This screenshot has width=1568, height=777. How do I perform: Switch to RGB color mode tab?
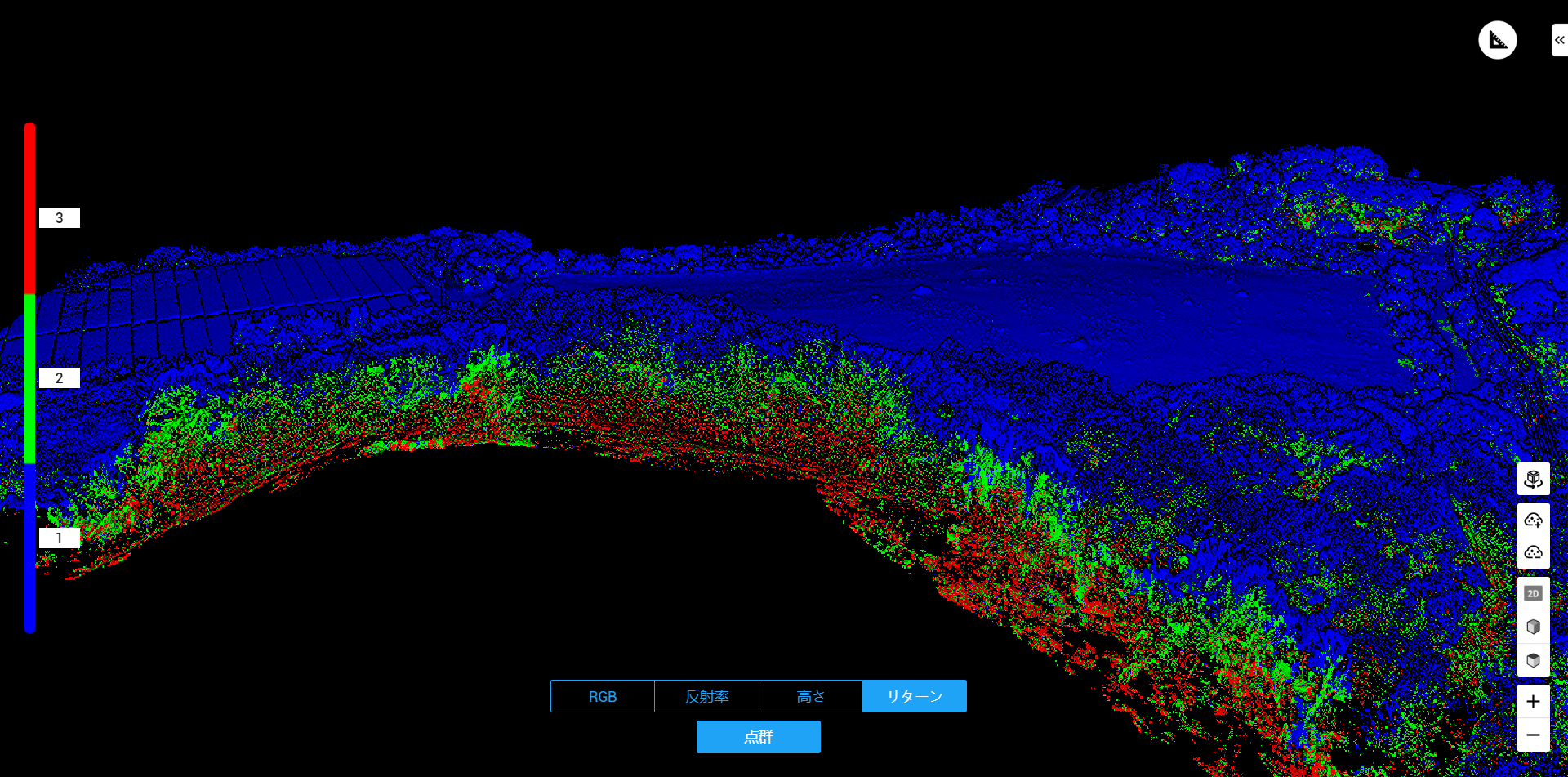[x=603, y=696]
